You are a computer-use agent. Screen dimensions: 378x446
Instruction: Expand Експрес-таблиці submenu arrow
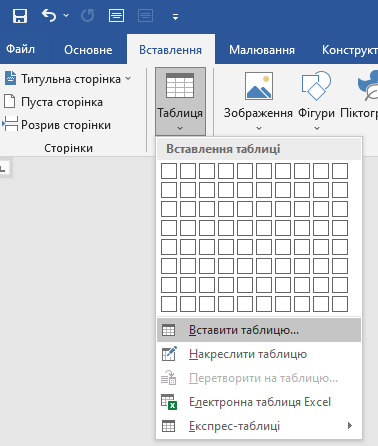coord(349,426)
